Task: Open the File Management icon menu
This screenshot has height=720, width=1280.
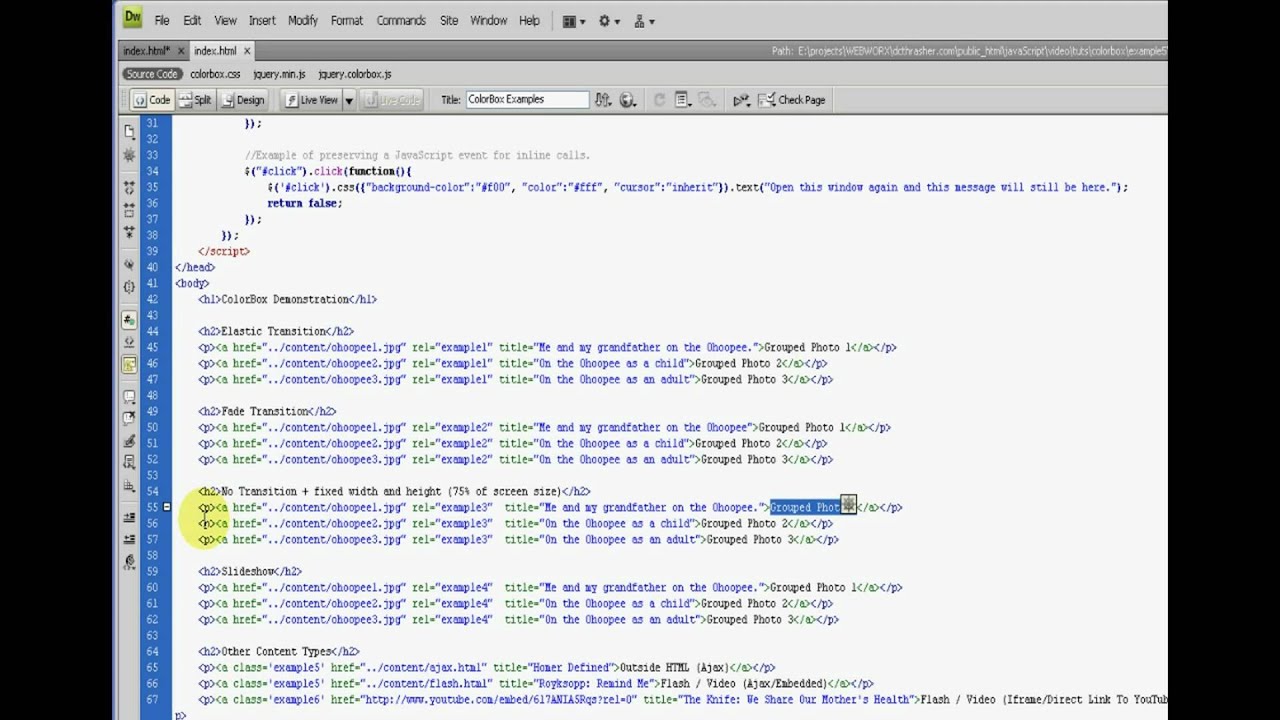Action: [x=603, y=100]
